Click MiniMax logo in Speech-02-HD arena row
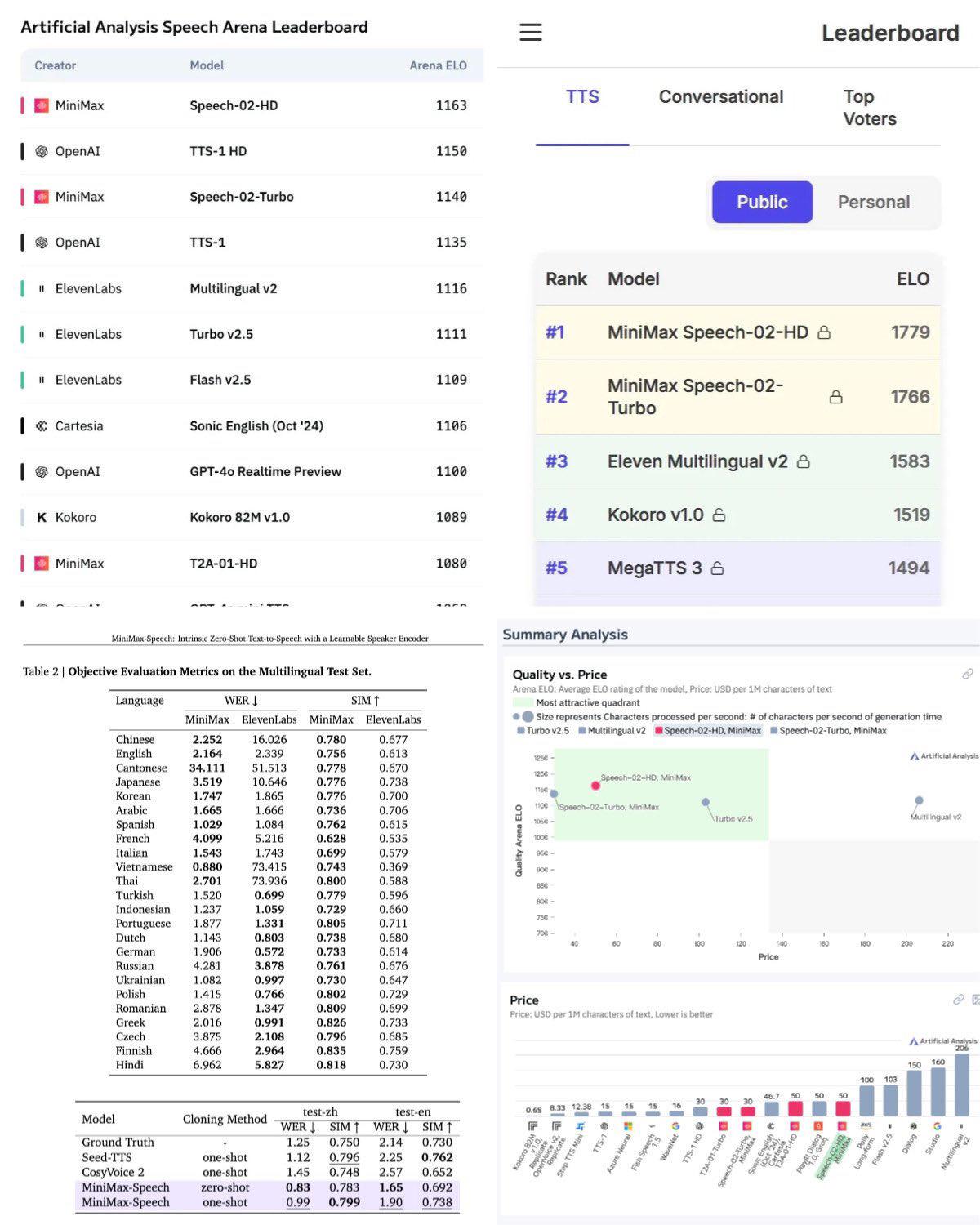This screenshot has width=980, height=1225. pos(42,105)
